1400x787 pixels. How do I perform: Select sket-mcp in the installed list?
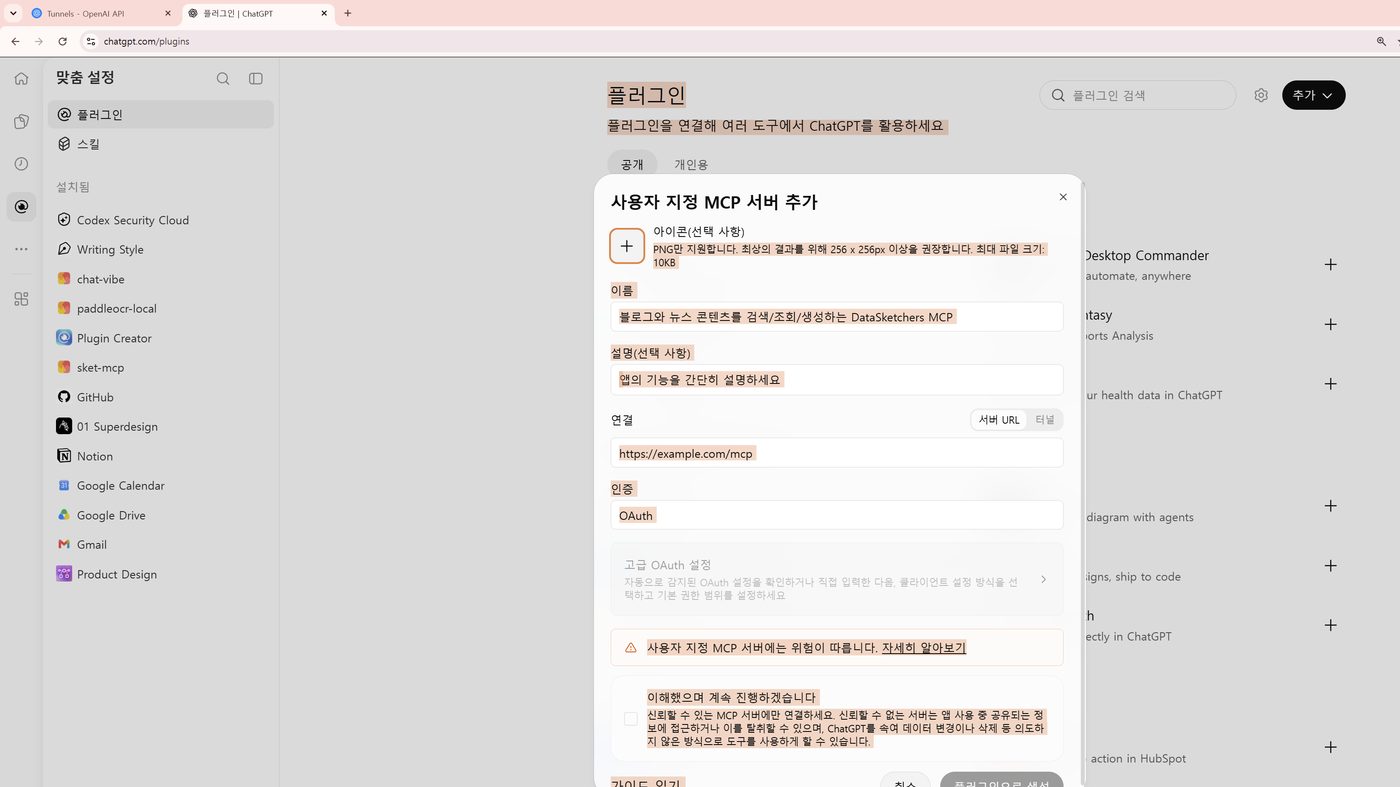coord(160,368)
